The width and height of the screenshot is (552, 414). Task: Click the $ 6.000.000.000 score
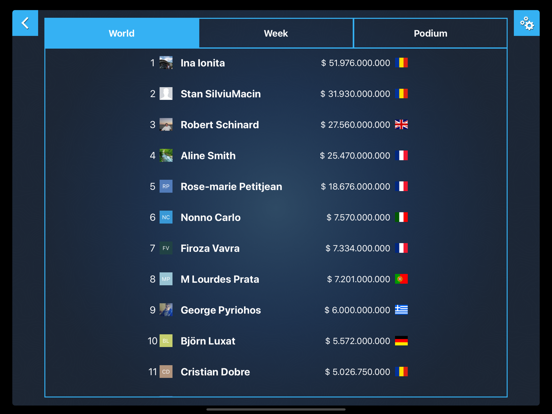click(x=357, y=310)
